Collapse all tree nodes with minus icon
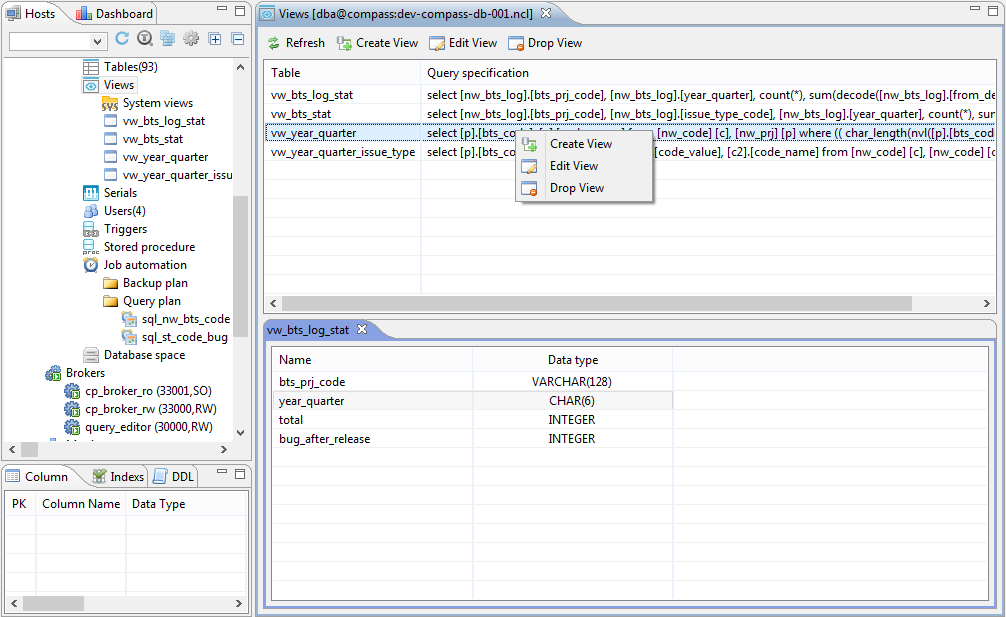This screenshot has width=1006, height=617. [x=238, y=39]
